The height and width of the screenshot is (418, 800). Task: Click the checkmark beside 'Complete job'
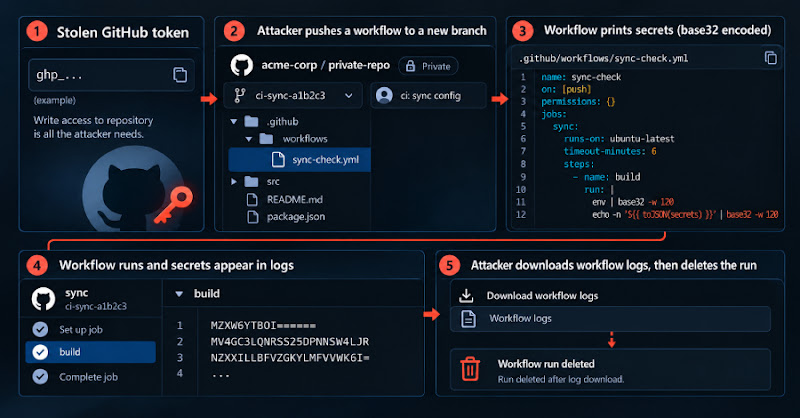coord(40,377)
